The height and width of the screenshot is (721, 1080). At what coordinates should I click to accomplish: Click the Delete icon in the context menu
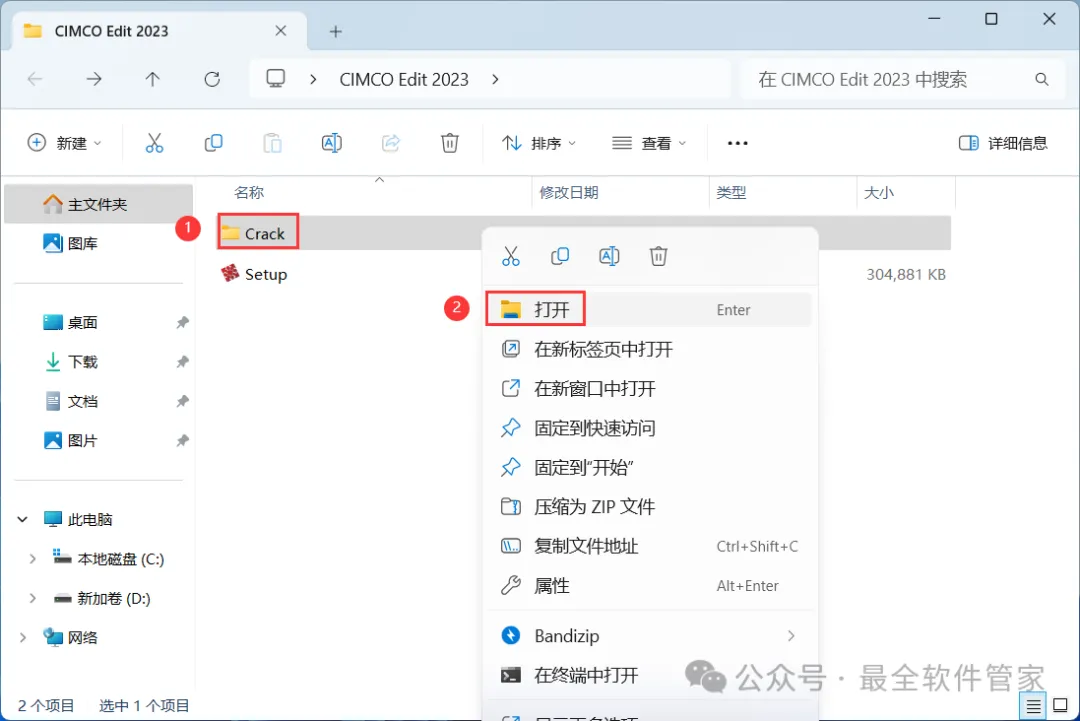[x=658, y=256]
